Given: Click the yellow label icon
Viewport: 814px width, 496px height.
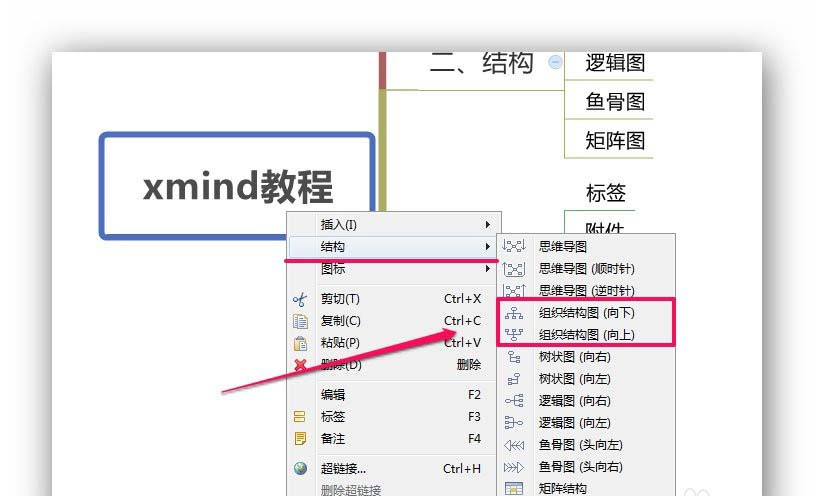Looking at the screenshot, I should 300,417.
